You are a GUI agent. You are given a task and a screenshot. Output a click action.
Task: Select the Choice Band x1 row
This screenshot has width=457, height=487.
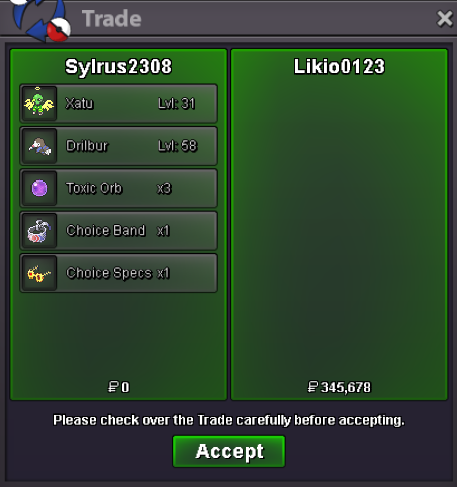(x=119, y=231)
